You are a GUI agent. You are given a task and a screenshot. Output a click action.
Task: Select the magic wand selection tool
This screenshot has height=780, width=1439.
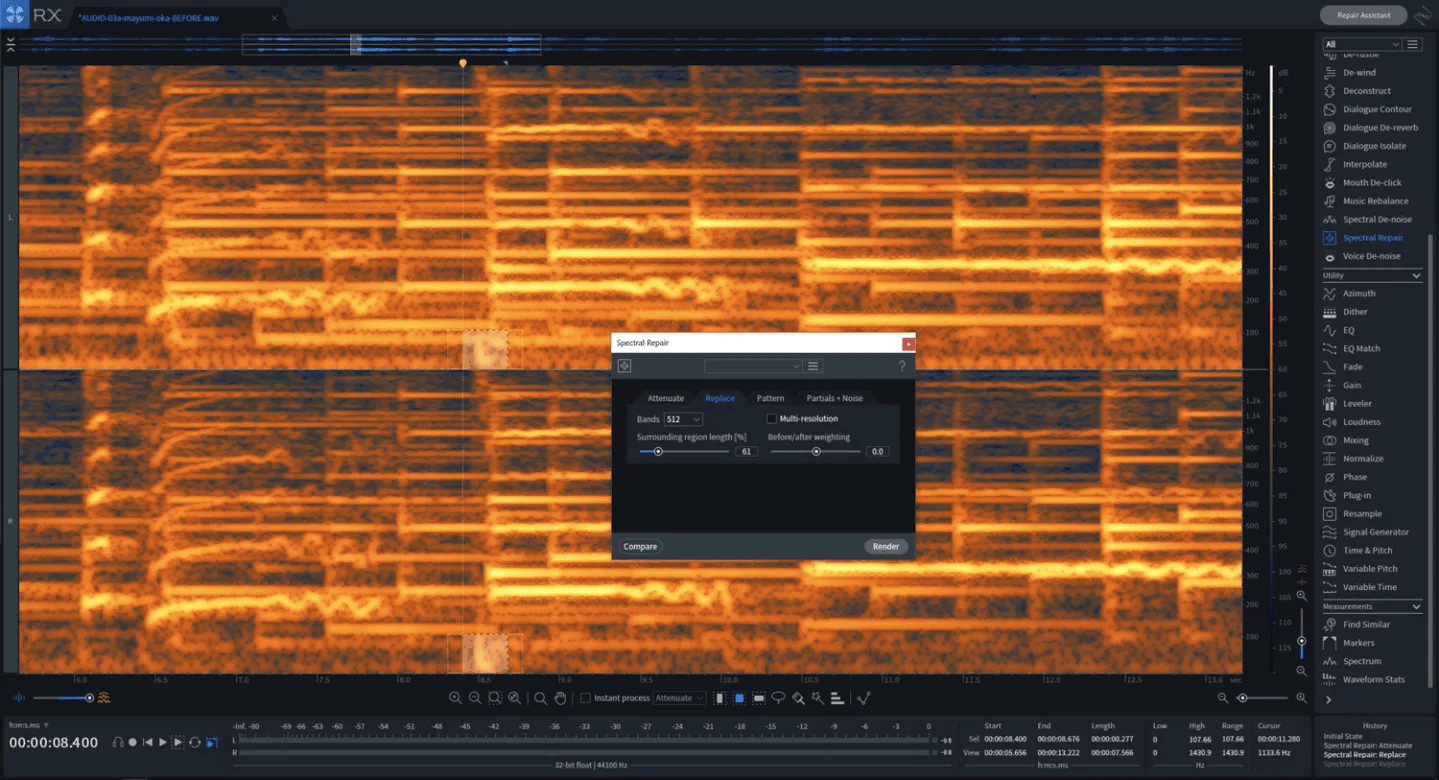[x=816, y=698]
